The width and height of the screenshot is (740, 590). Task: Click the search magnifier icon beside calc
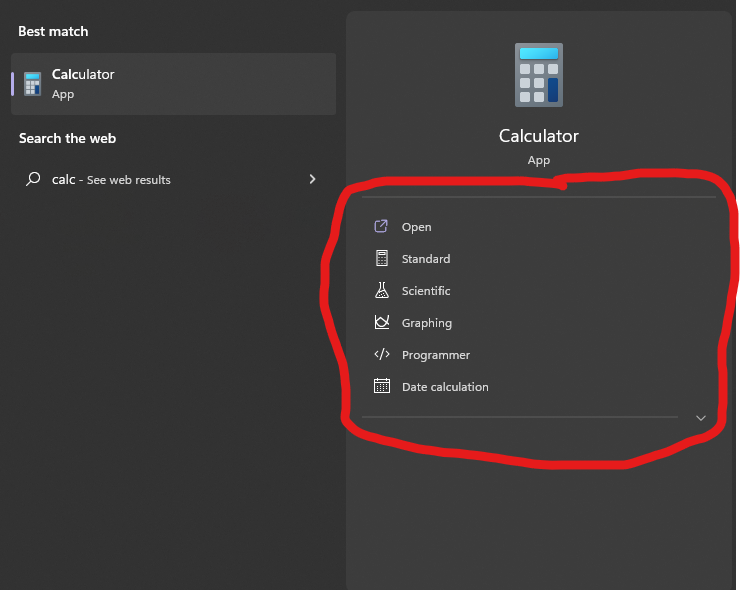[x=33, y=179]
